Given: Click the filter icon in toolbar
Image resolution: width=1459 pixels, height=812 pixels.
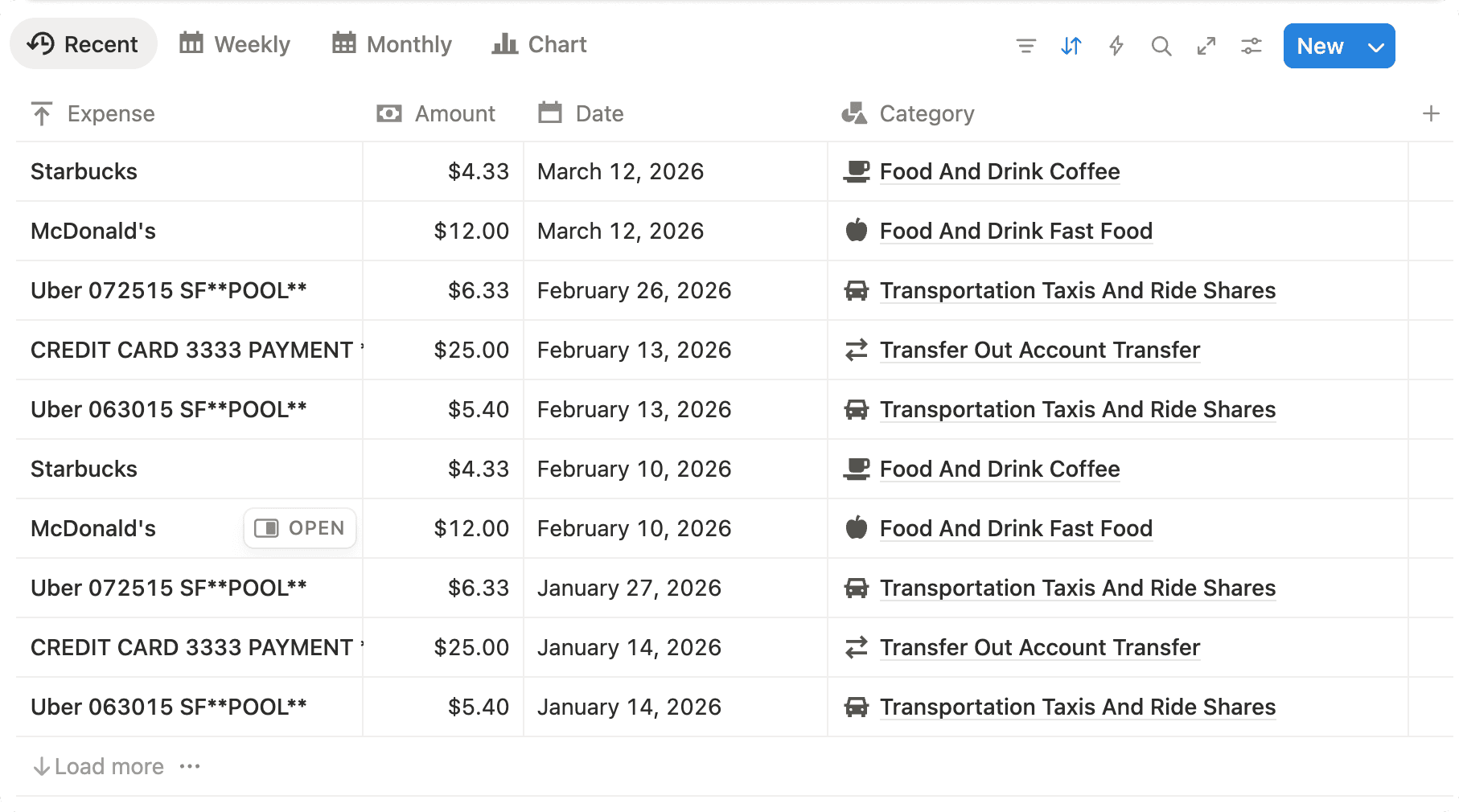Looking at the screenshot, I should [1025, 46].
